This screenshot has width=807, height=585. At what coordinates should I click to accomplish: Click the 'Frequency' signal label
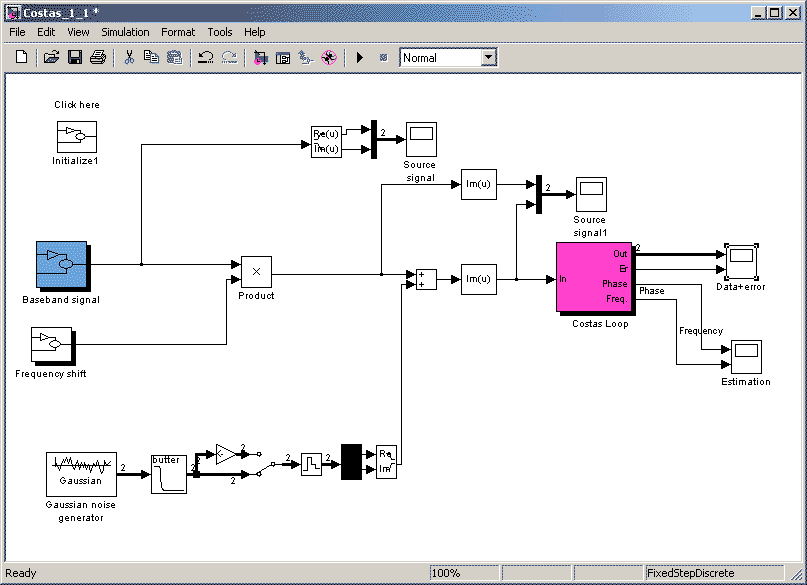(x=701, y=331)
